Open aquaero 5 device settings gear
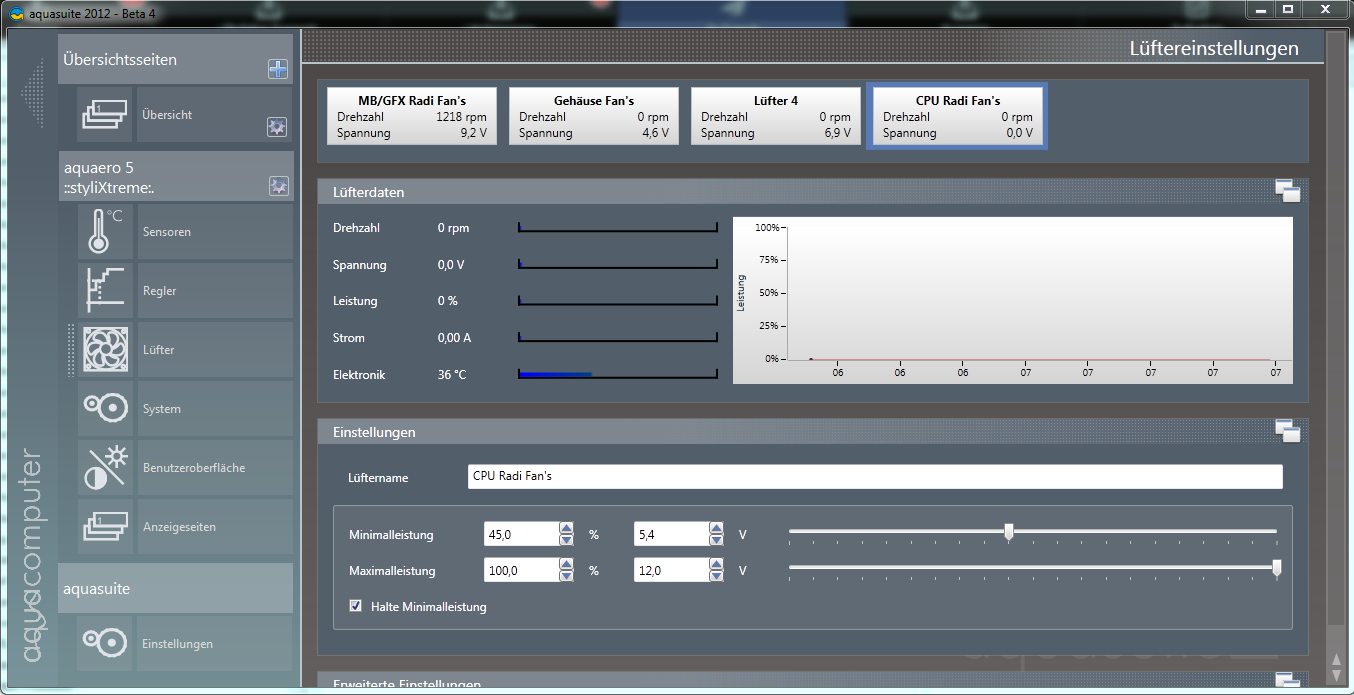The height and width of the screenshot is (695, 1354). coord(278,185)
